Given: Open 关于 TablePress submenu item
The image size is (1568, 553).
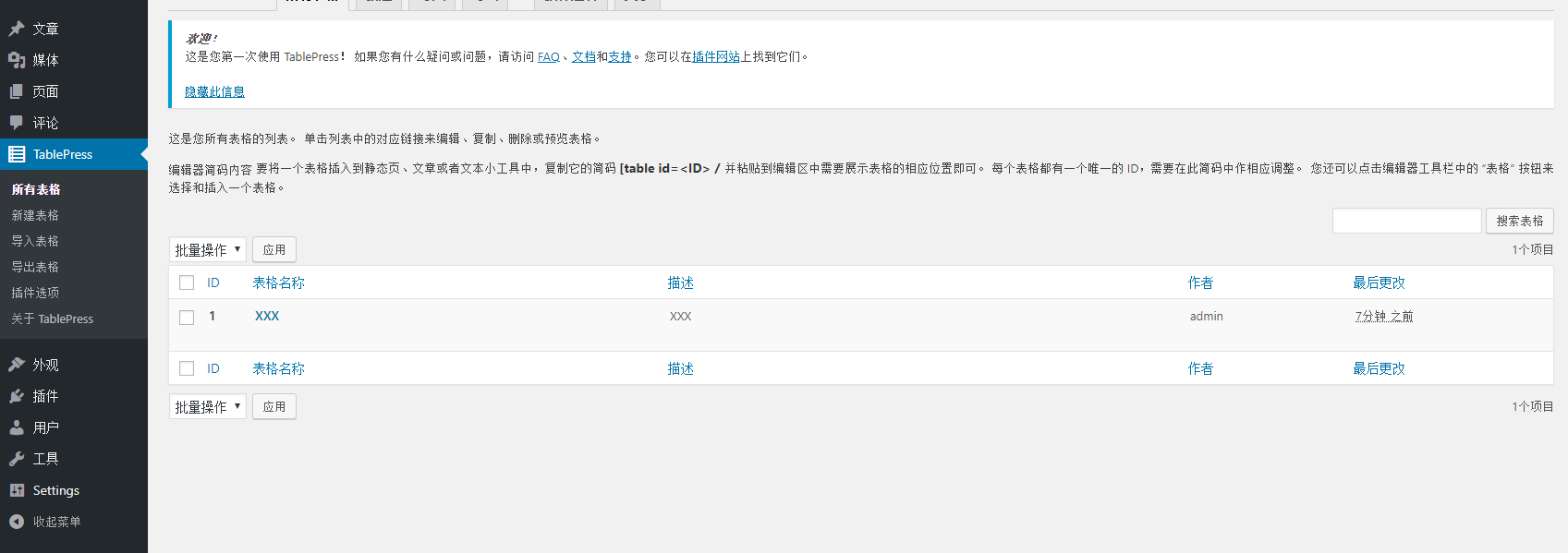Looking at the screenshot, I should [x=53, y=319].
